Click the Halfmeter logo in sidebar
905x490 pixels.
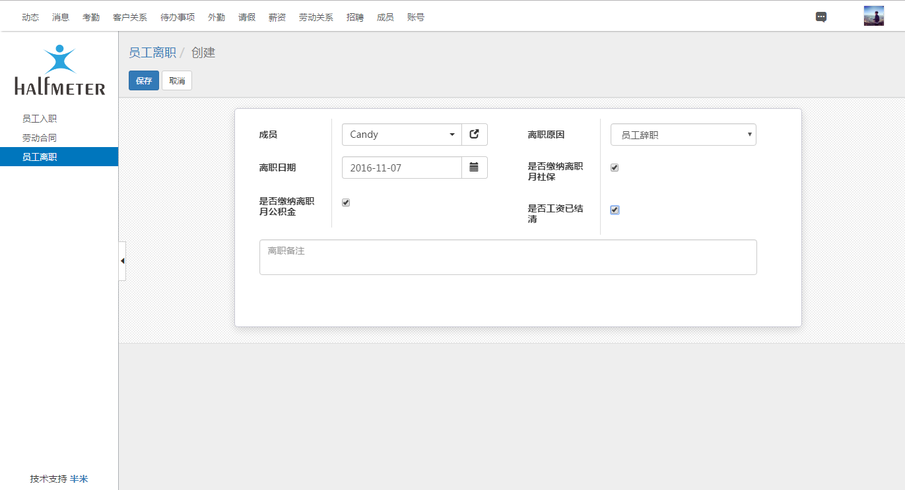click(x=59, y=70)
